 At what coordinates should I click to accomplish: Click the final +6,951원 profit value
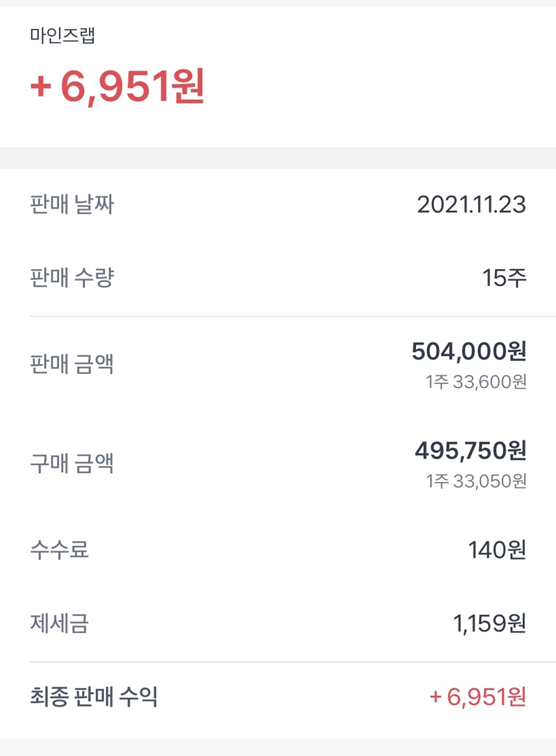click(477, 697)
